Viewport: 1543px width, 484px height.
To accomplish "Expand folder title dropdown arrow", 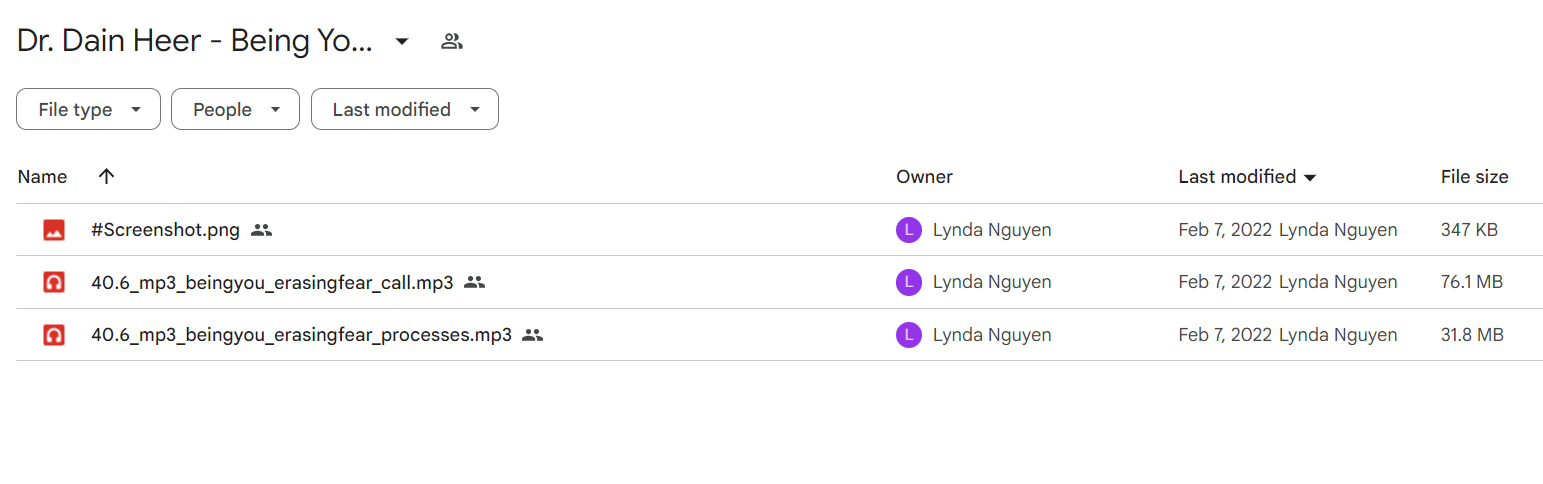I will [x=402, y=41].
